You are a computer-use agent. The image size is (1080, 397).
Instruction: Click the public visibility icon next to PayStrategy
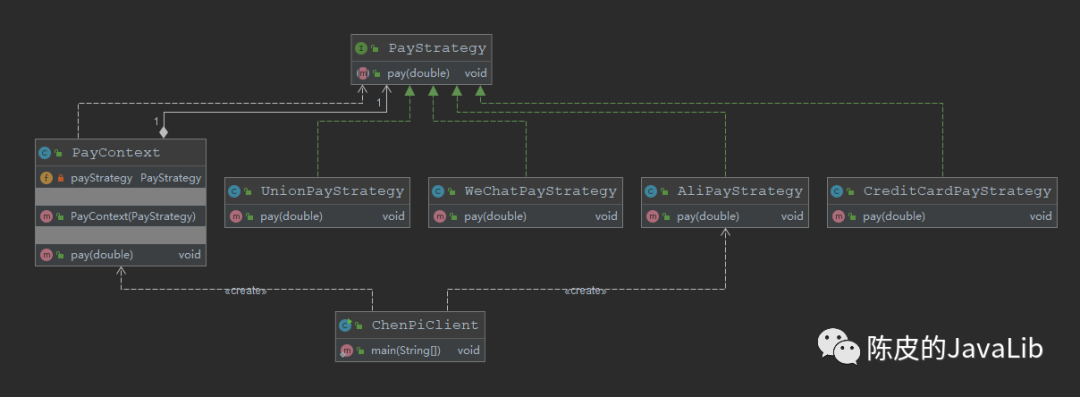click(x=375, y=49)
